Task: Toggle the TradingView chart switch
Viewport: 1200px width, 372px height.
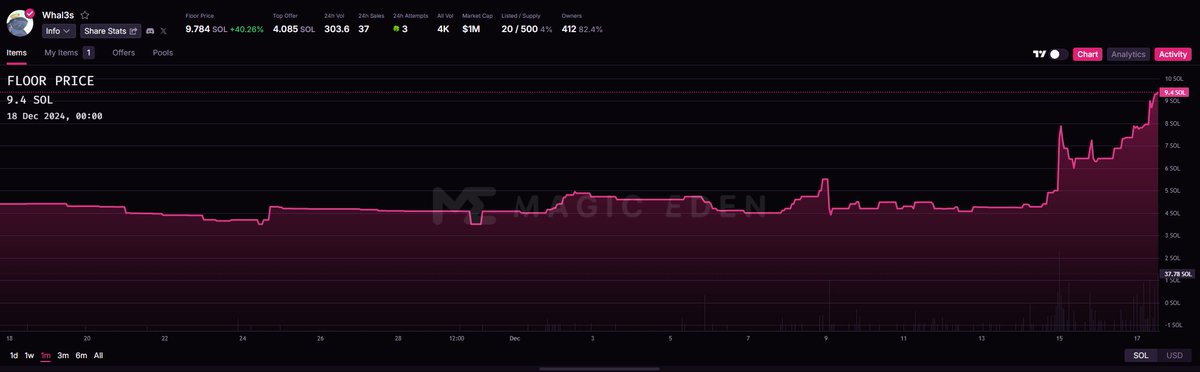Action: (x=1059, y=54)
